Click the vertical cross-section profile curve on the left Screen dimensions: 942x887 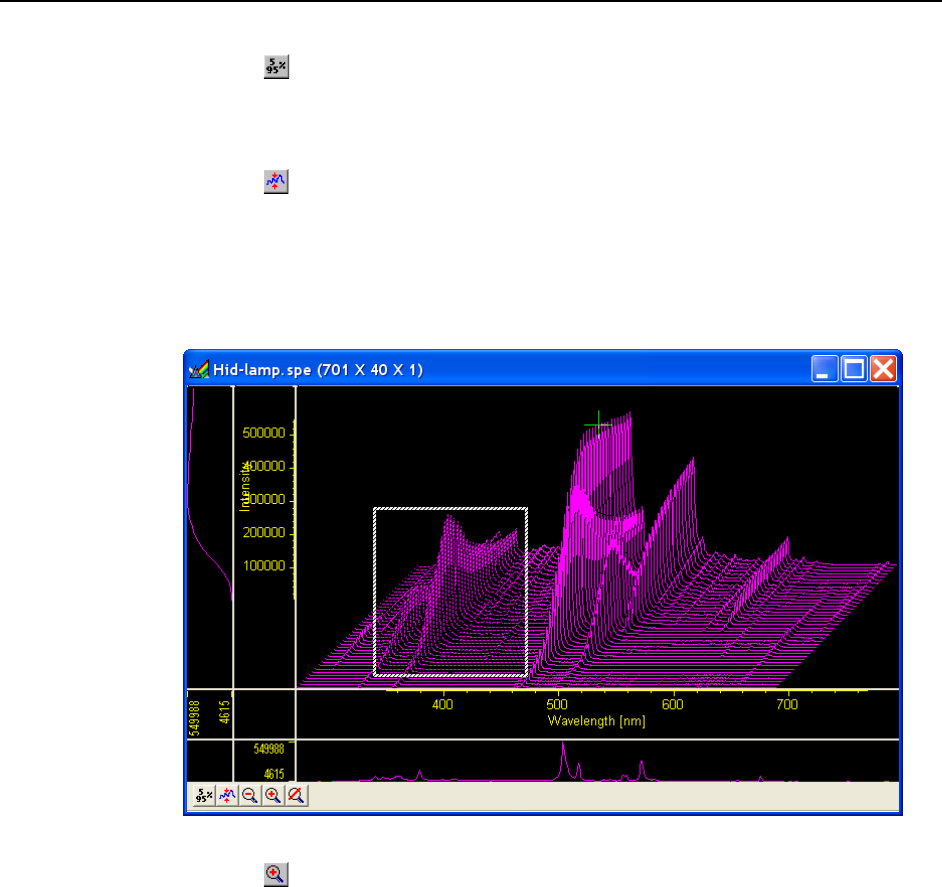click(208, 494)
